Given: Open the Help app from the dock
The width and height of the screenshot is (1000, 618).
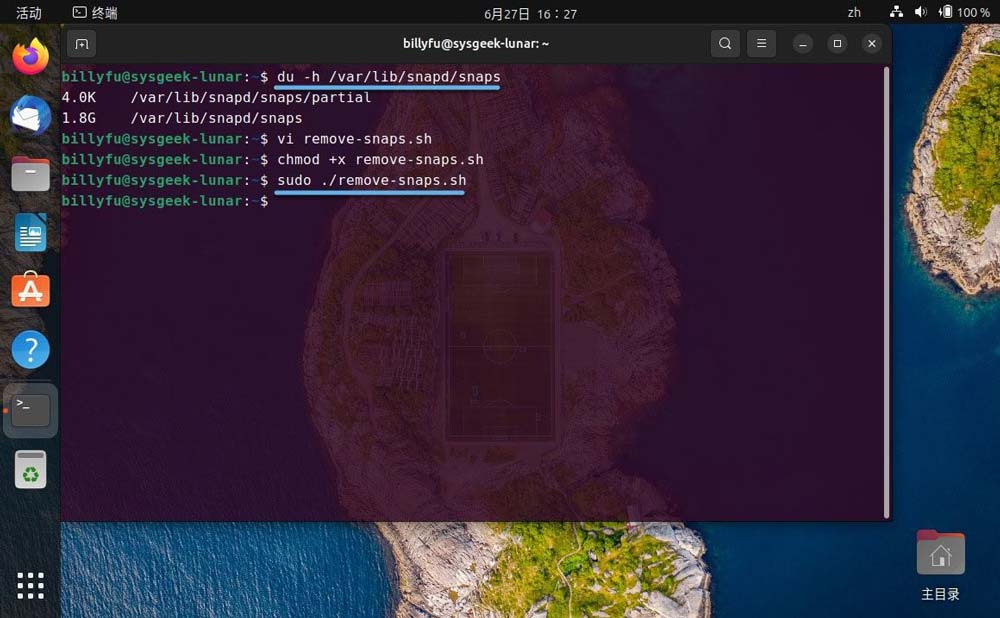Looking at the screenshot, I should click(x=31, y=349).
